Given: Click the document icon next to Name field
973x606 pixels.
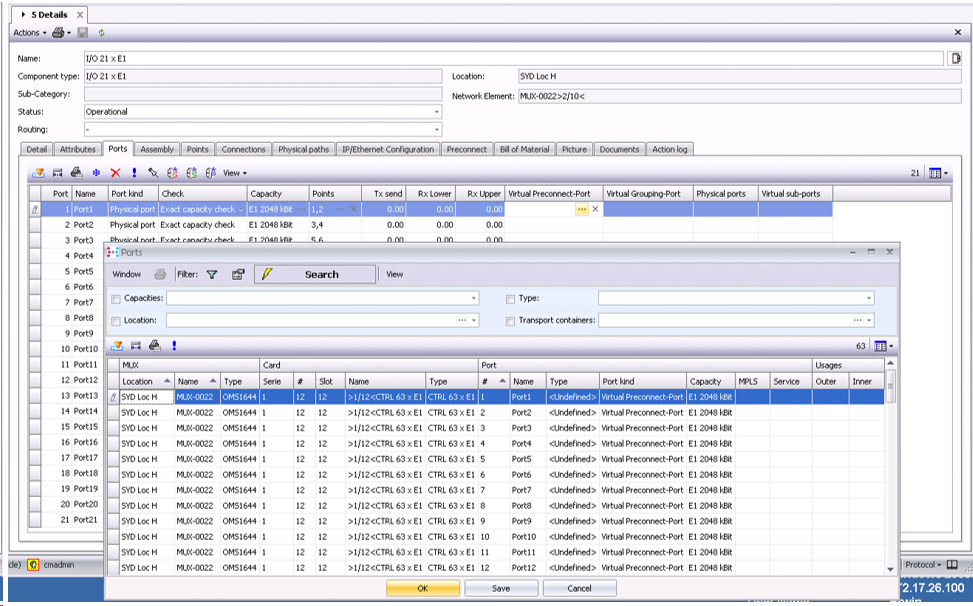Looking at the screenshot, I should pos(956,58).
